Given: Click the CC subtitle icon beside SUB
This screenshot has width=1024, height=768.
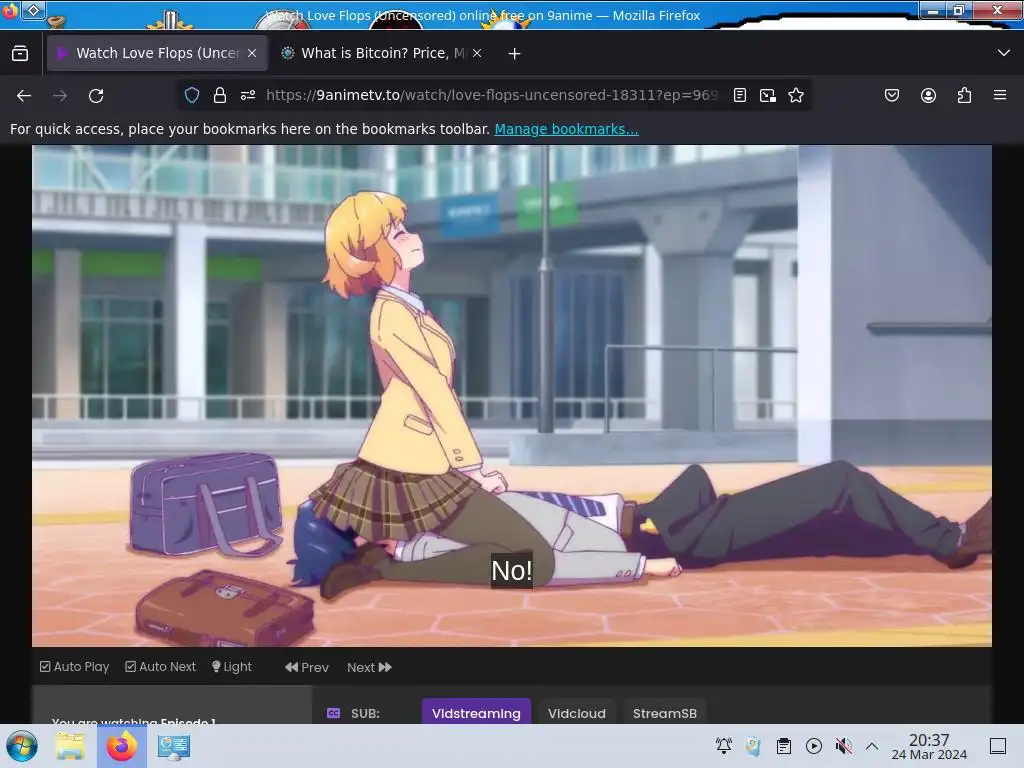Looking at the screenshot, I should click(333, 713).
